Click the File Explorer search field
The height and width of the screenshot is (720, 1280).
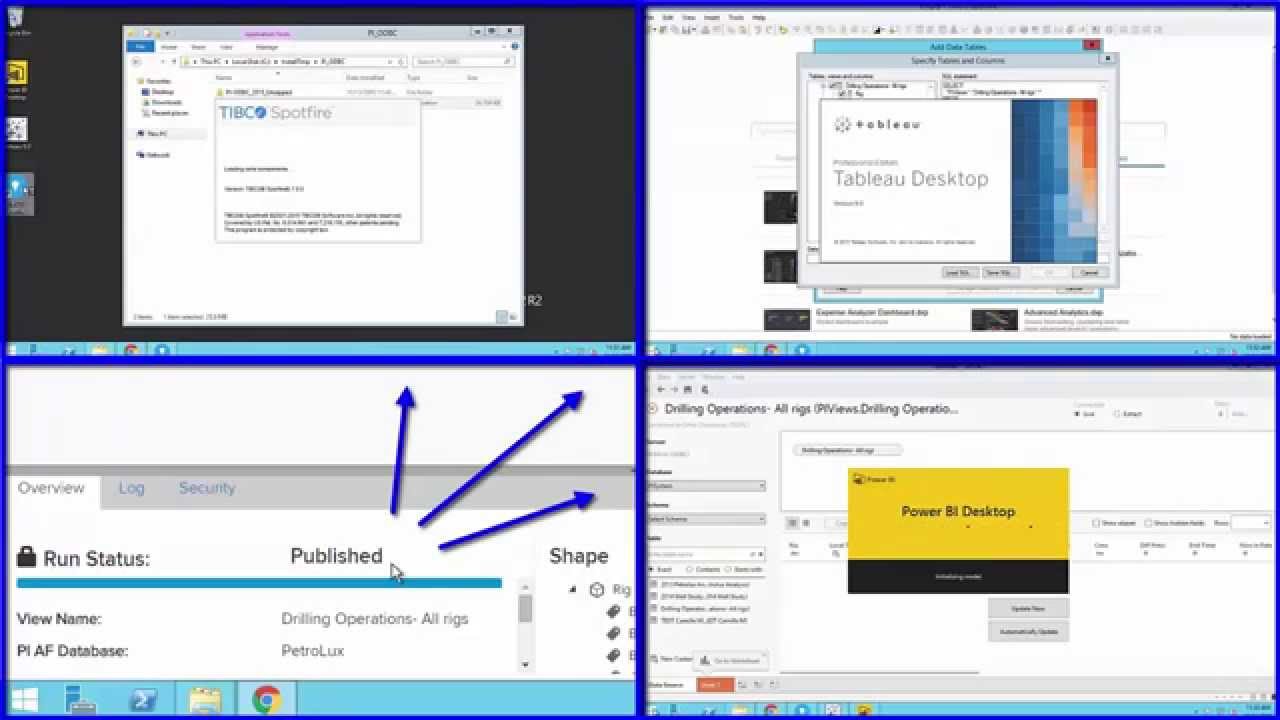[463, 61]
